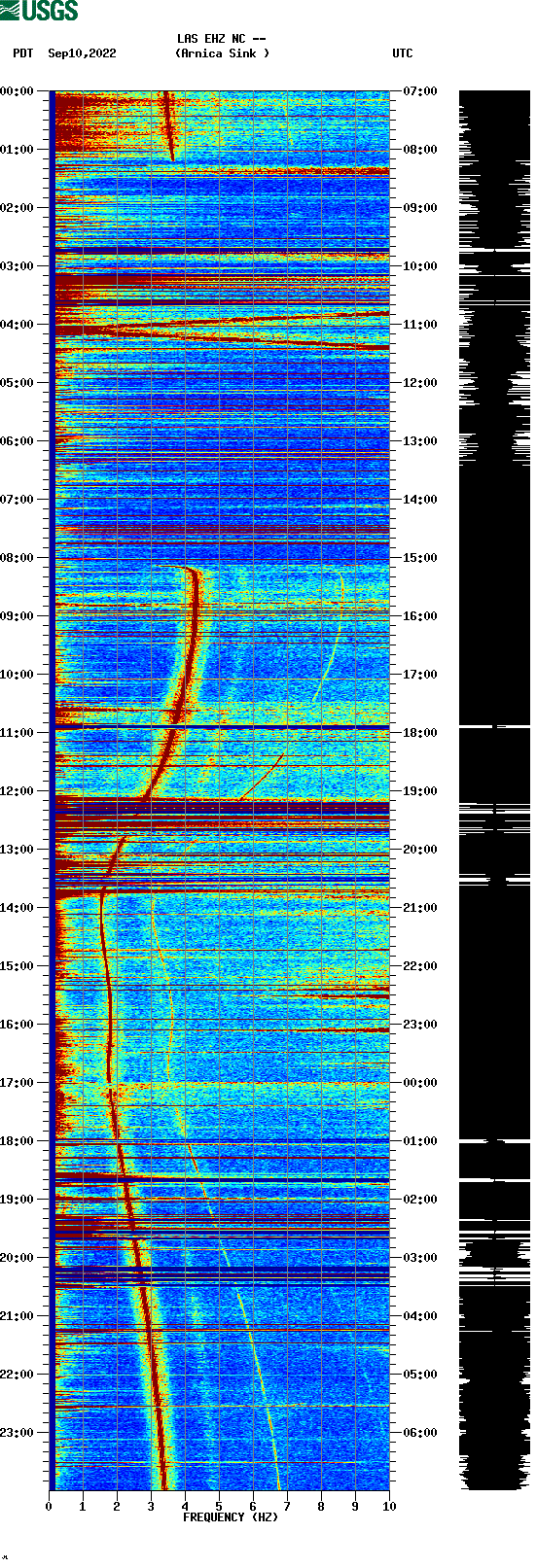Click the (Arnica Sink ) station name
Image resolution: width=537 pixels, height=1568 pixels.
coord(223,53)
